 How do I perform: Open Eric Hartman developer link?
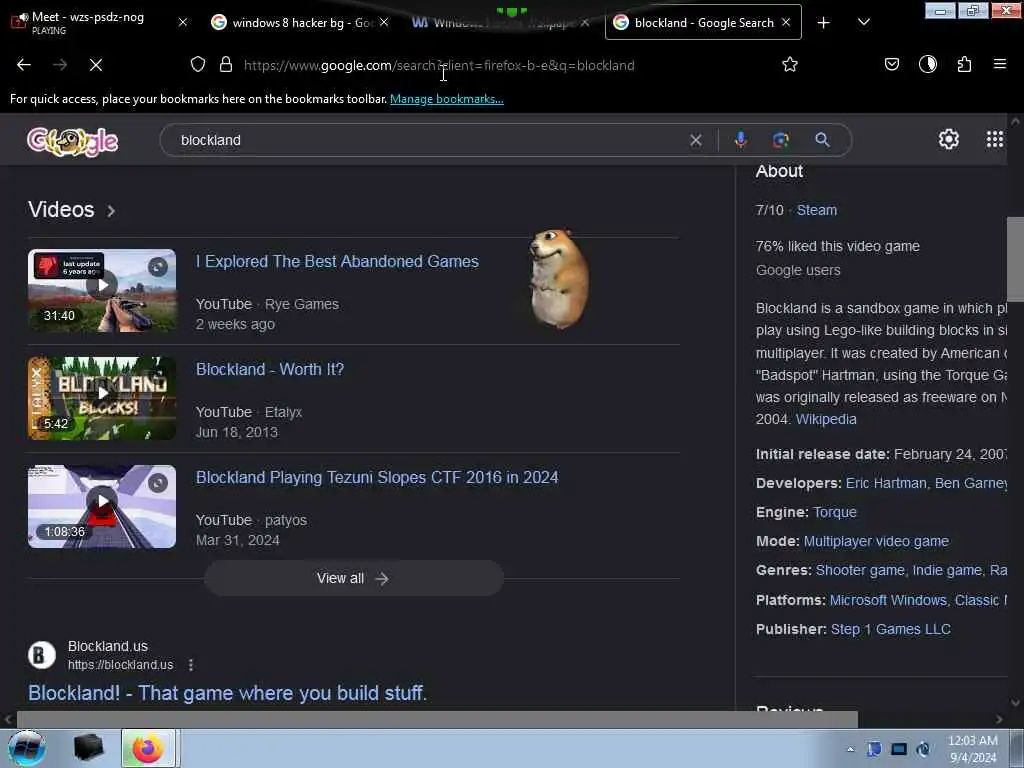click(x=886, y=483)
